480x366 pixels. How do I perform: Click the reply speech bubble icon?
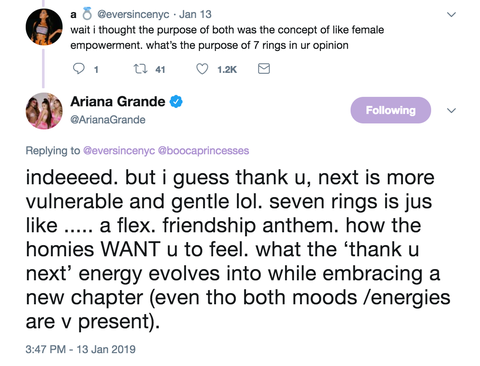tap(79, 69)
